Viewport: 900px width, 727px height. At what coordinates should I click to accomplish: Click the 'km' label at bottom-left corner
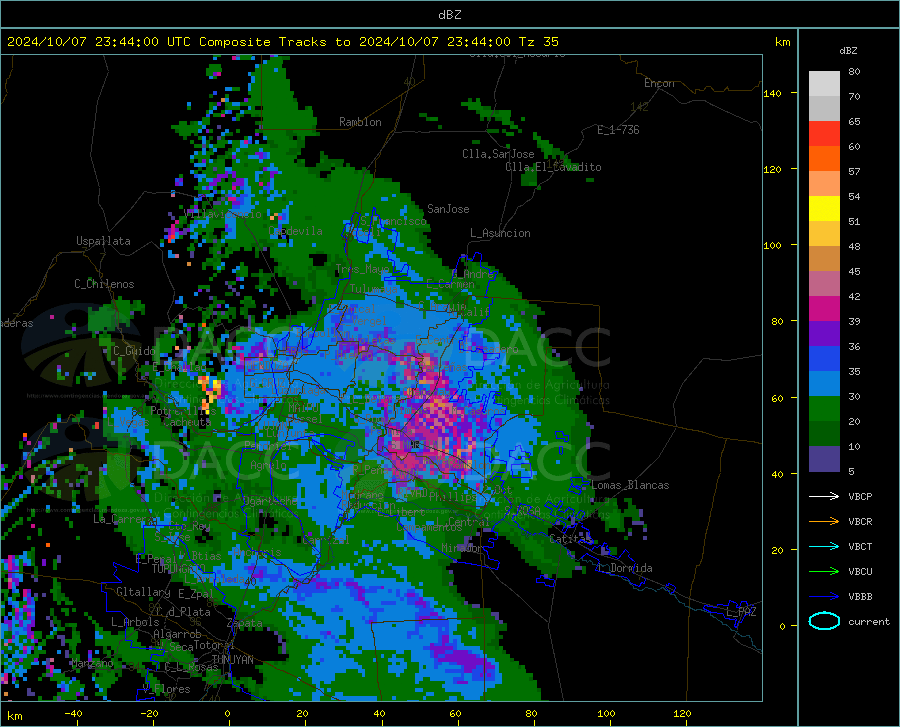(x=14, y=716)
